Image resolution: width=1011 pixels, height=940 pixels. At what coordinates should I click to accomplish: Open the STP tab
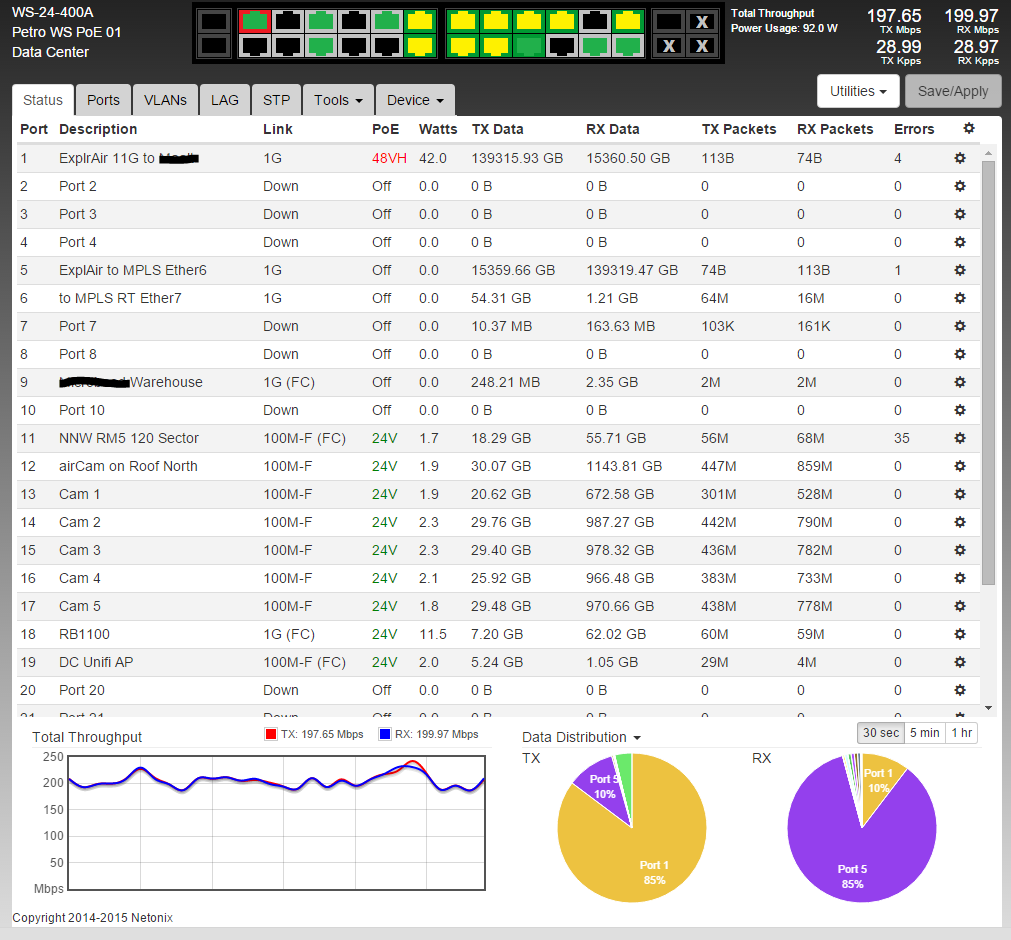[x=276, y=100]
